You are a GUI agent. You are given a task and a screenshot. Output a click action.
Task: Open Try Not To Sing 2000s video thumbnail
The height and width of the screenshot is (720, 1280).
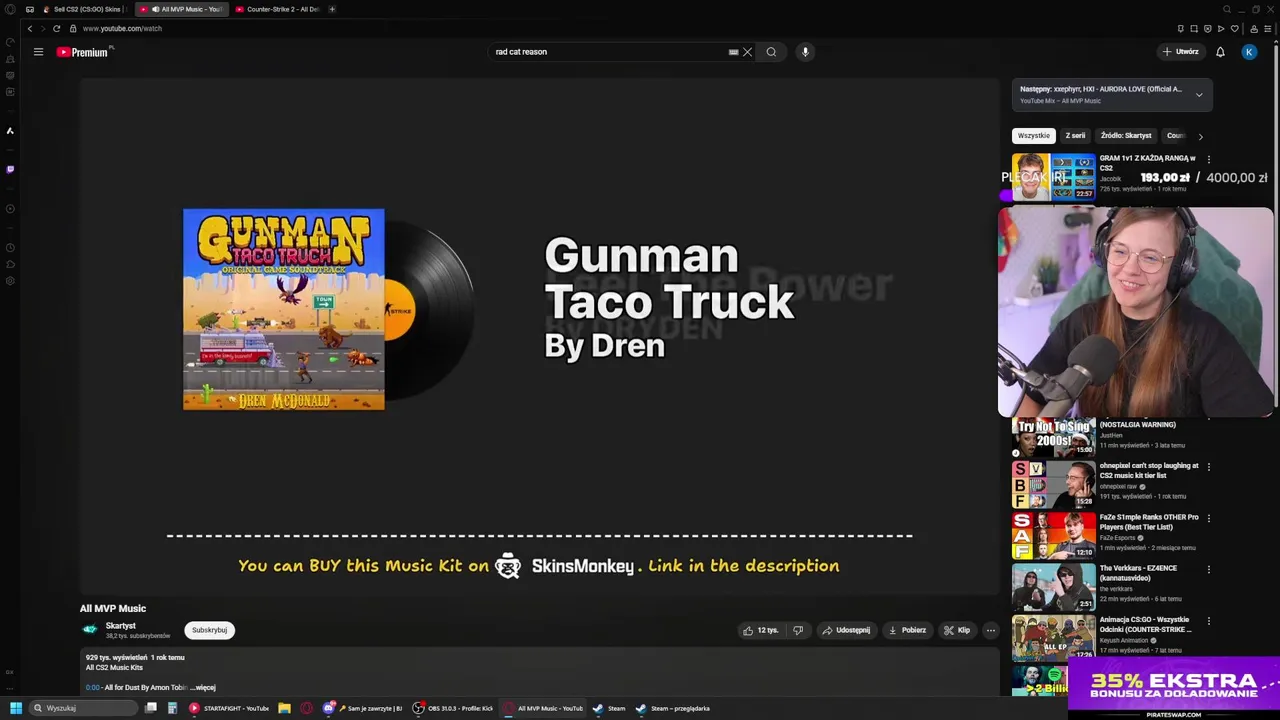pyautogui.click(x=1054, y=436)
